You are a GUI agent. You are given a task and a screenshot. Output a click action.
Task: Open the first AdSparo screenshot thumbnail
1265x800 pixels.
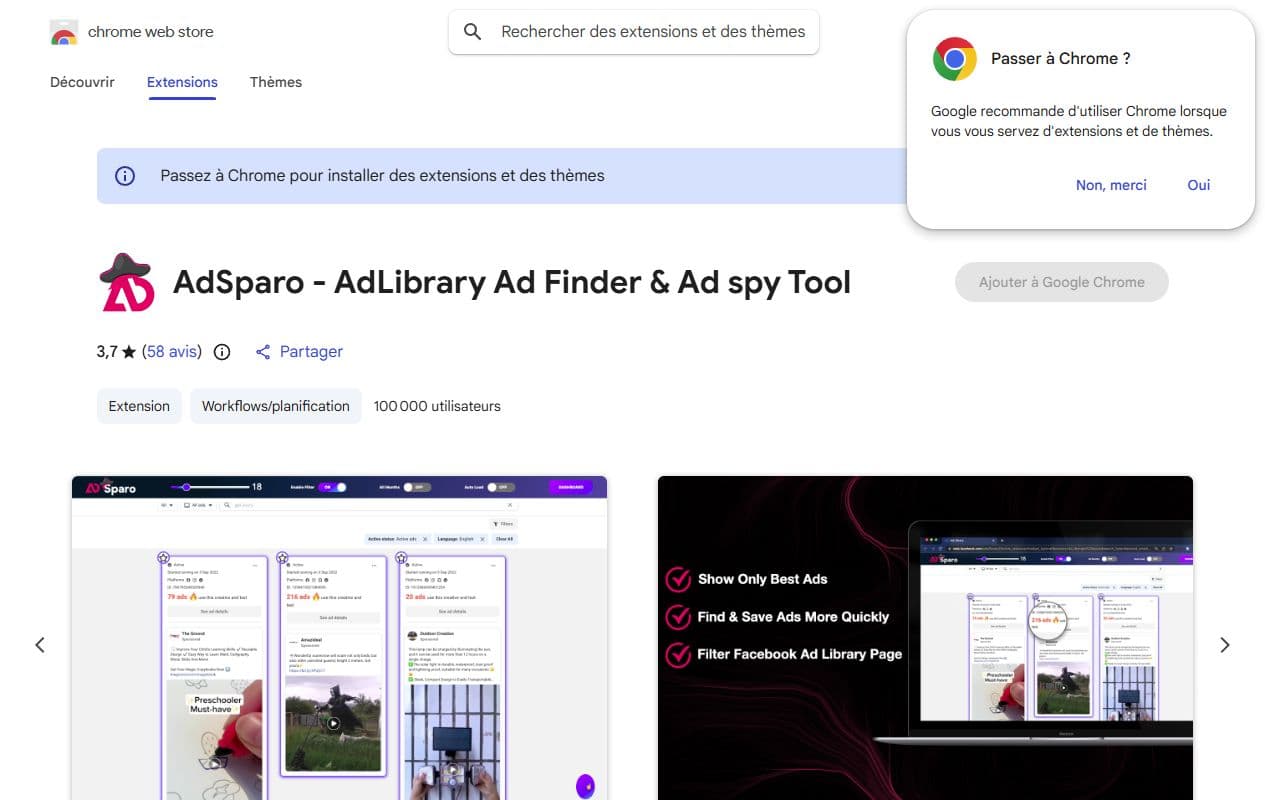tap(339, 638)
